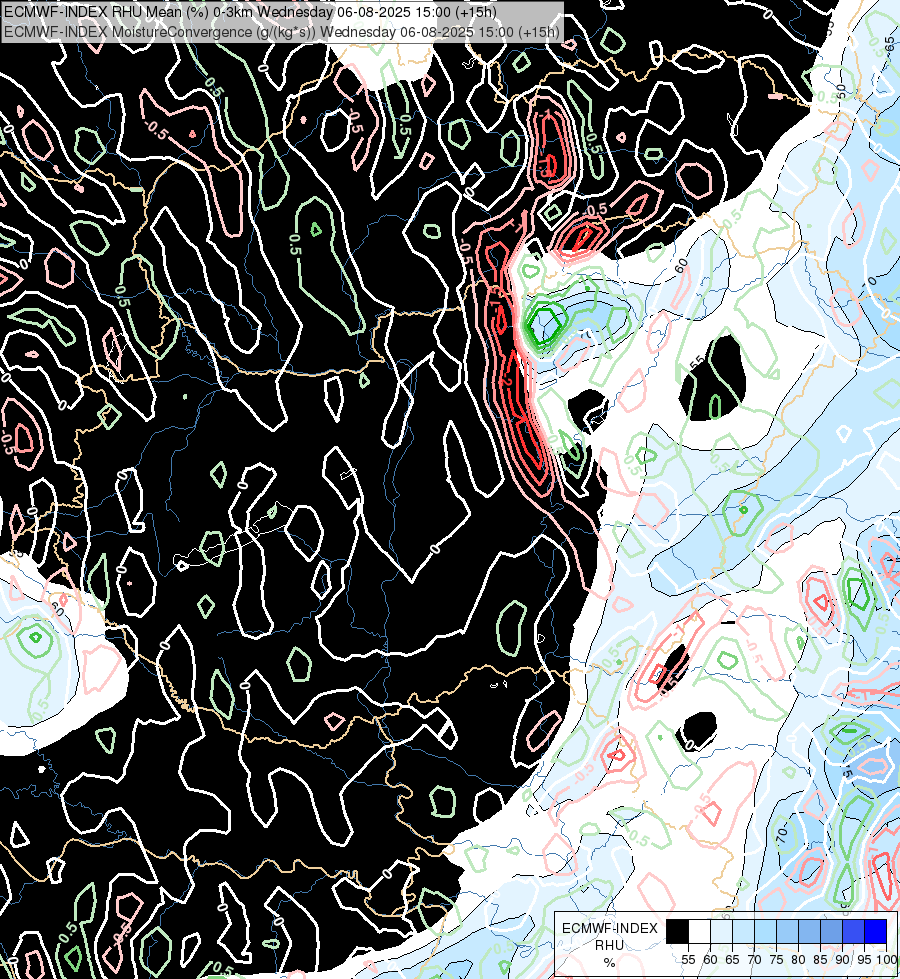Click the 90 value on the legend scale
The image size is (900, 979).
click(843, 960)
